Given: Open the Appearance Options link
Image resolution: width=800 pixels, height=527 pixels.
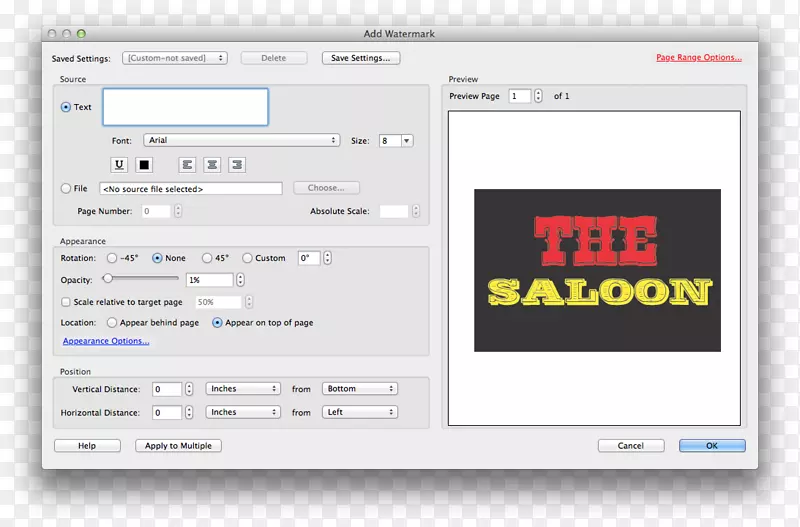Looking at the screenshot, I should pyautogui.click(x=106, y=342).
